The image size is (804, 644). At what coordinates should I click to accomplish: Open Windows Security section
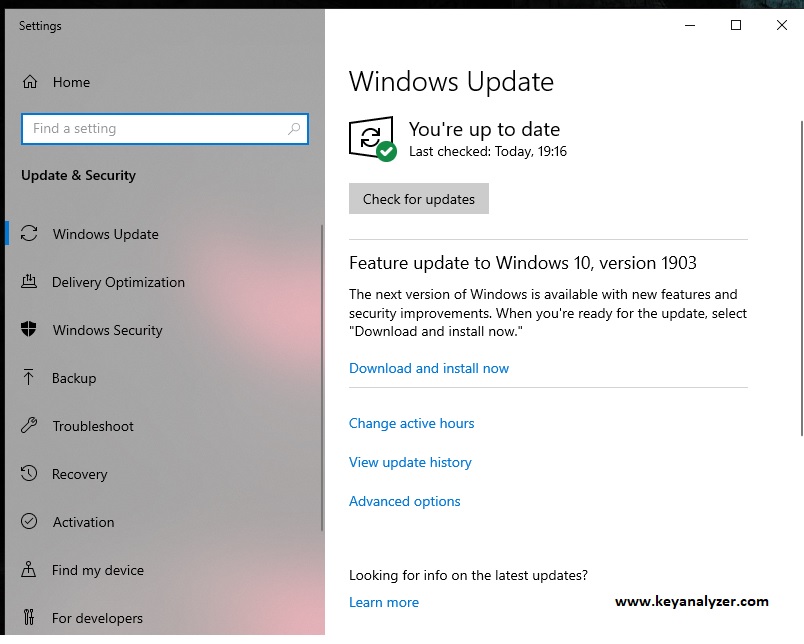click(x=108, y=330)
